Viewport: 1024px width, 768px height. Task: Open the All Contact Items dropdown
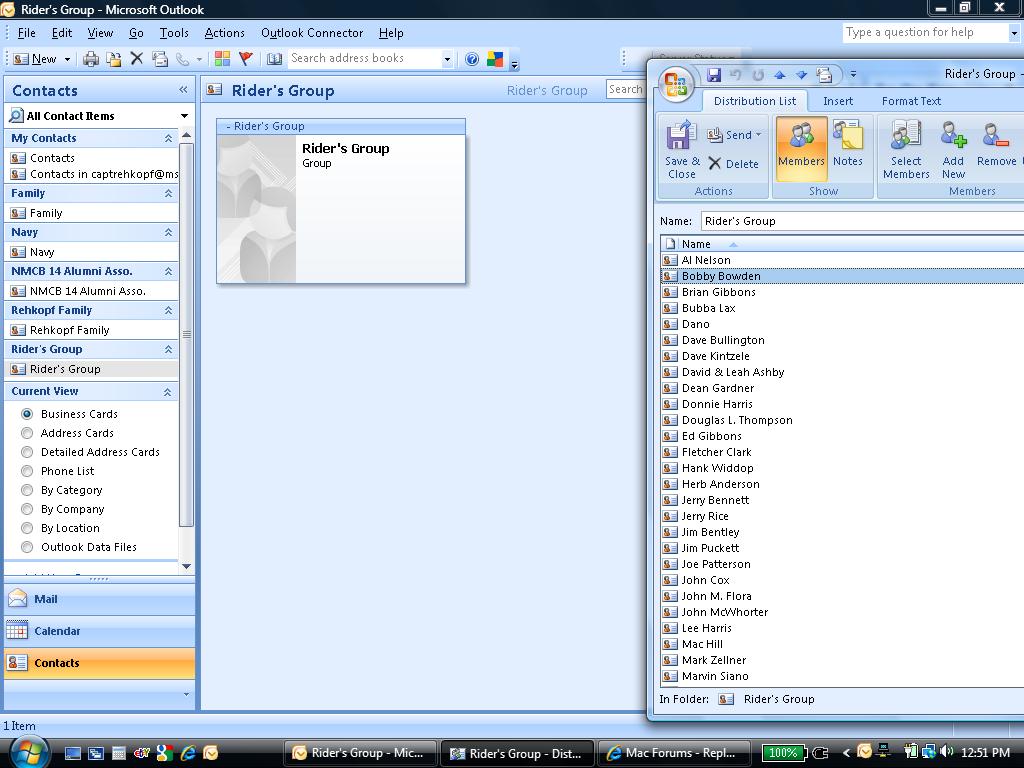[x=184, y=116]
